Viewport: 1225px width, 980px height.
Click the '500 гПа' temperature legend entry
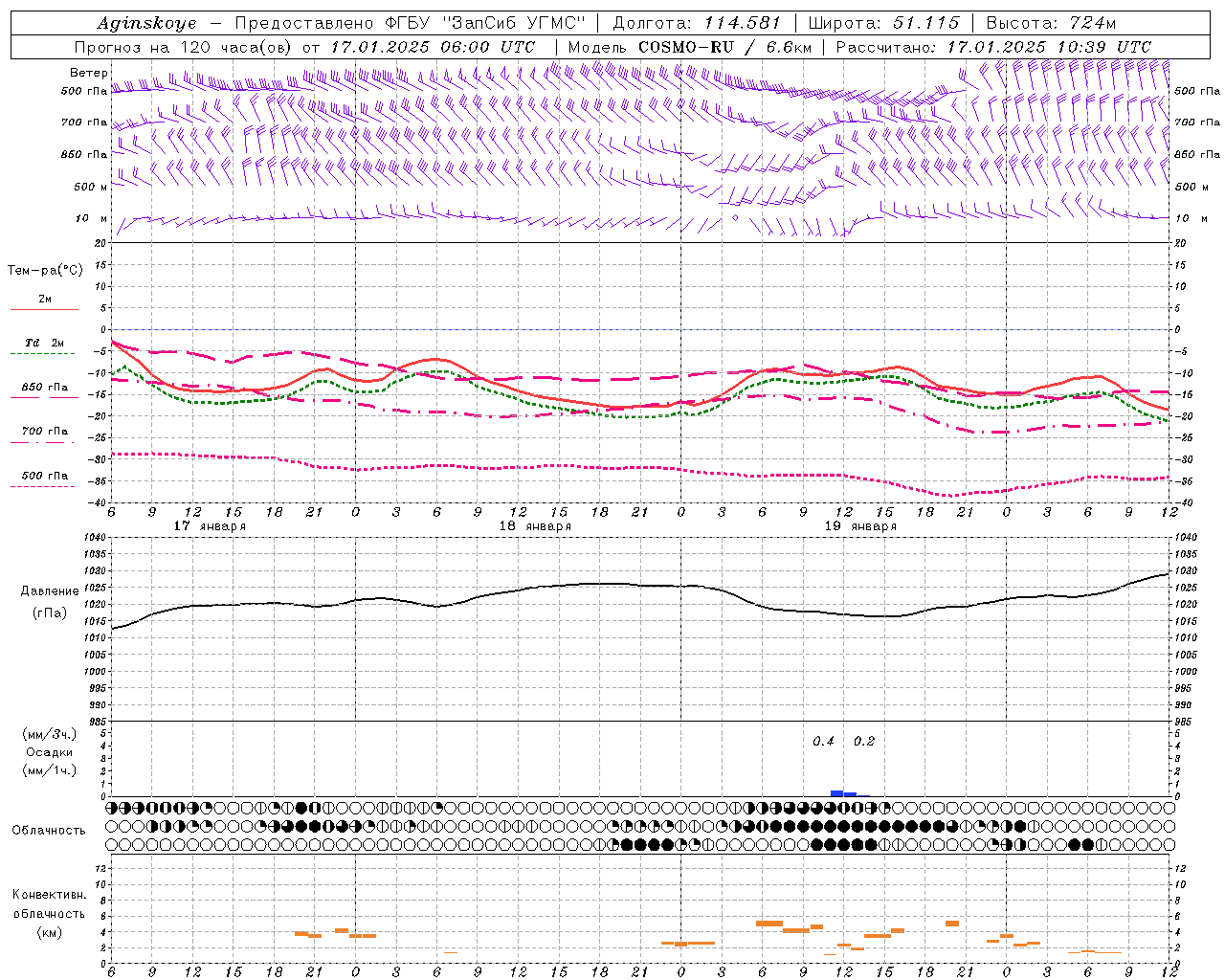click(44, 475)
